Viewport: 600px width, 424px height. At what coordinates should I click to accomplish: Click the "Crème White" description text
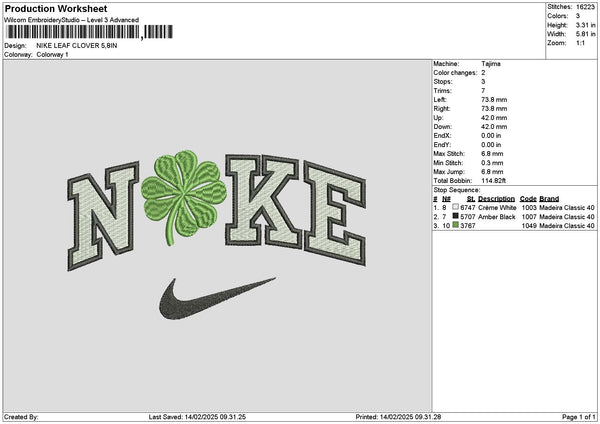point(497,207)
